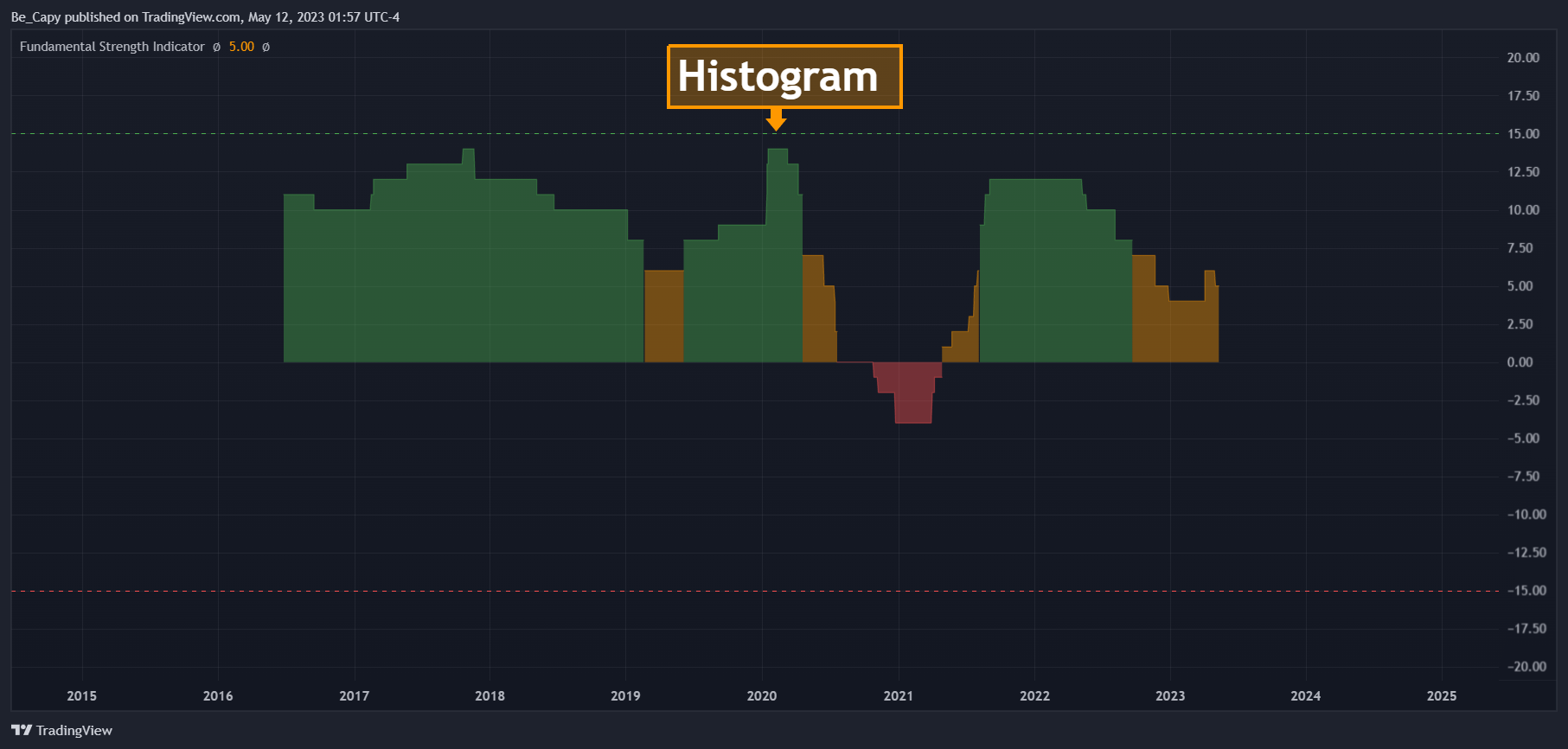This screenshot has width=1568, height=749.
Task: Click the 15.00 price axis label
Action: point(1523,134)
